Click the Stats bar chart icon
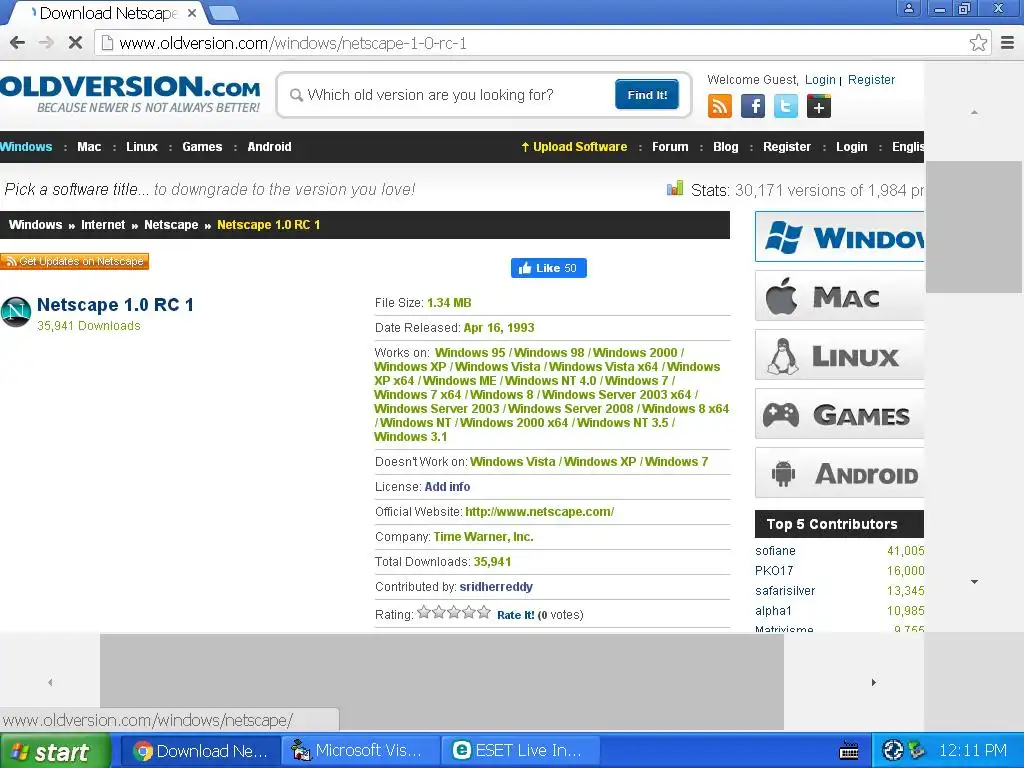The height and width of the screenshot is (768, 1024). pos(675,189)
